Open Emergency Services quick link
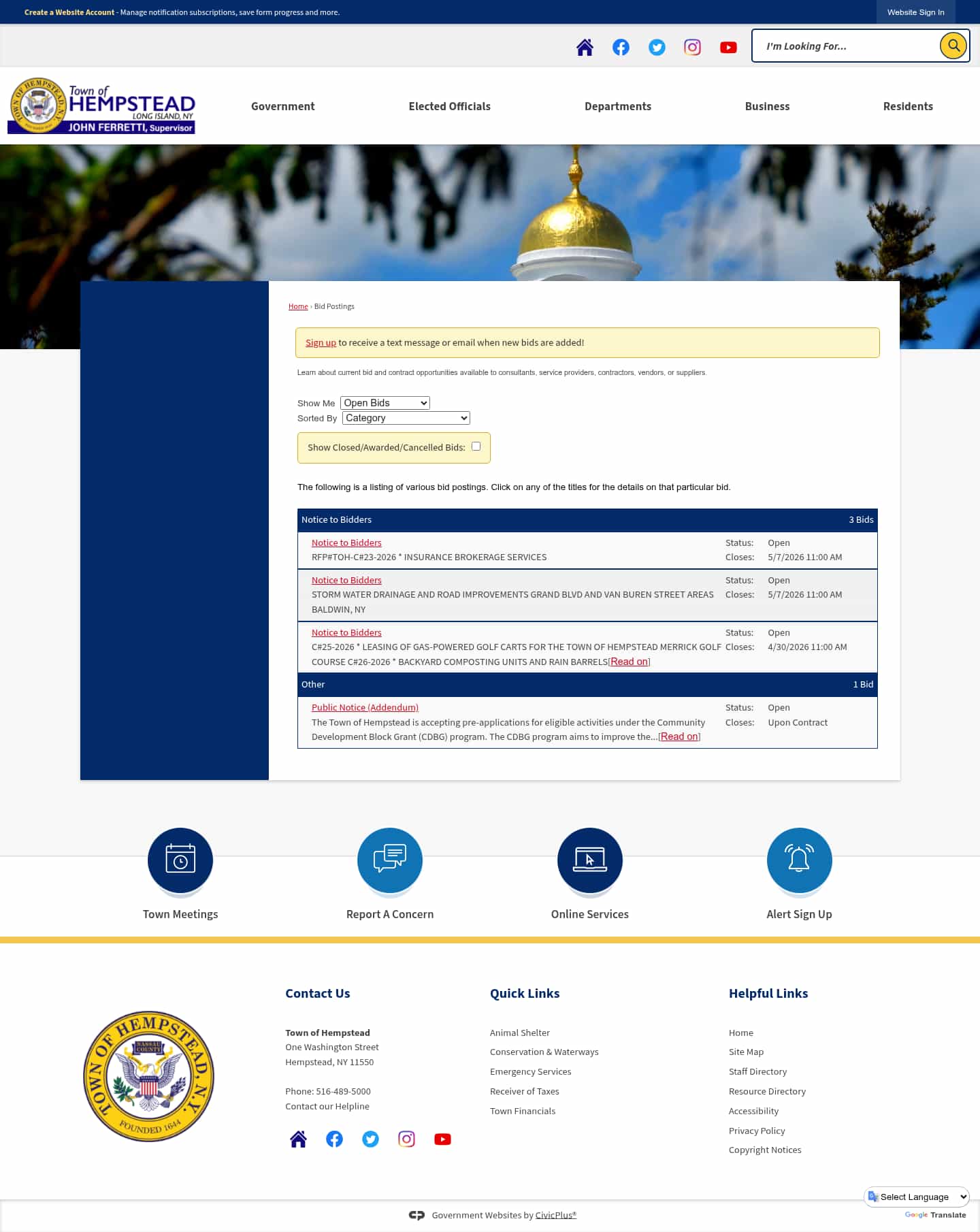 531,1071
